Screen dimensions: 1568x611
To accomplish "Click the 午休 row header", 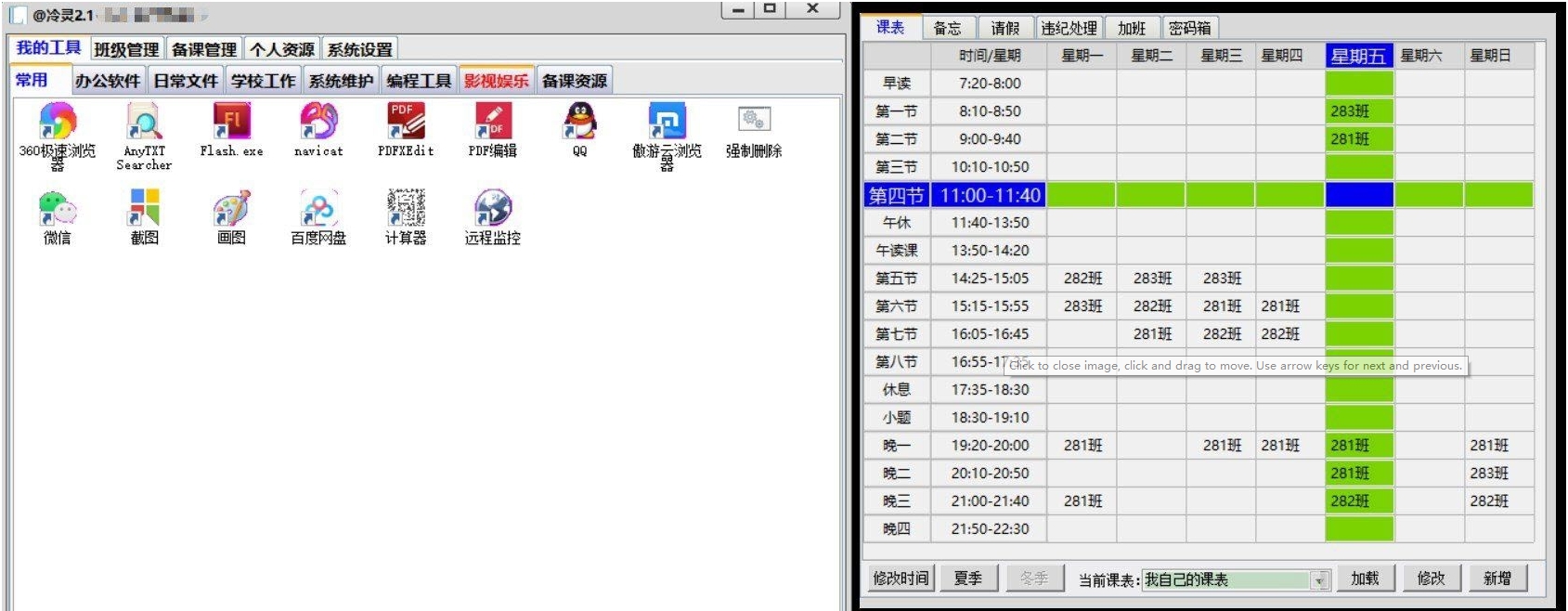I will point(897,223).
